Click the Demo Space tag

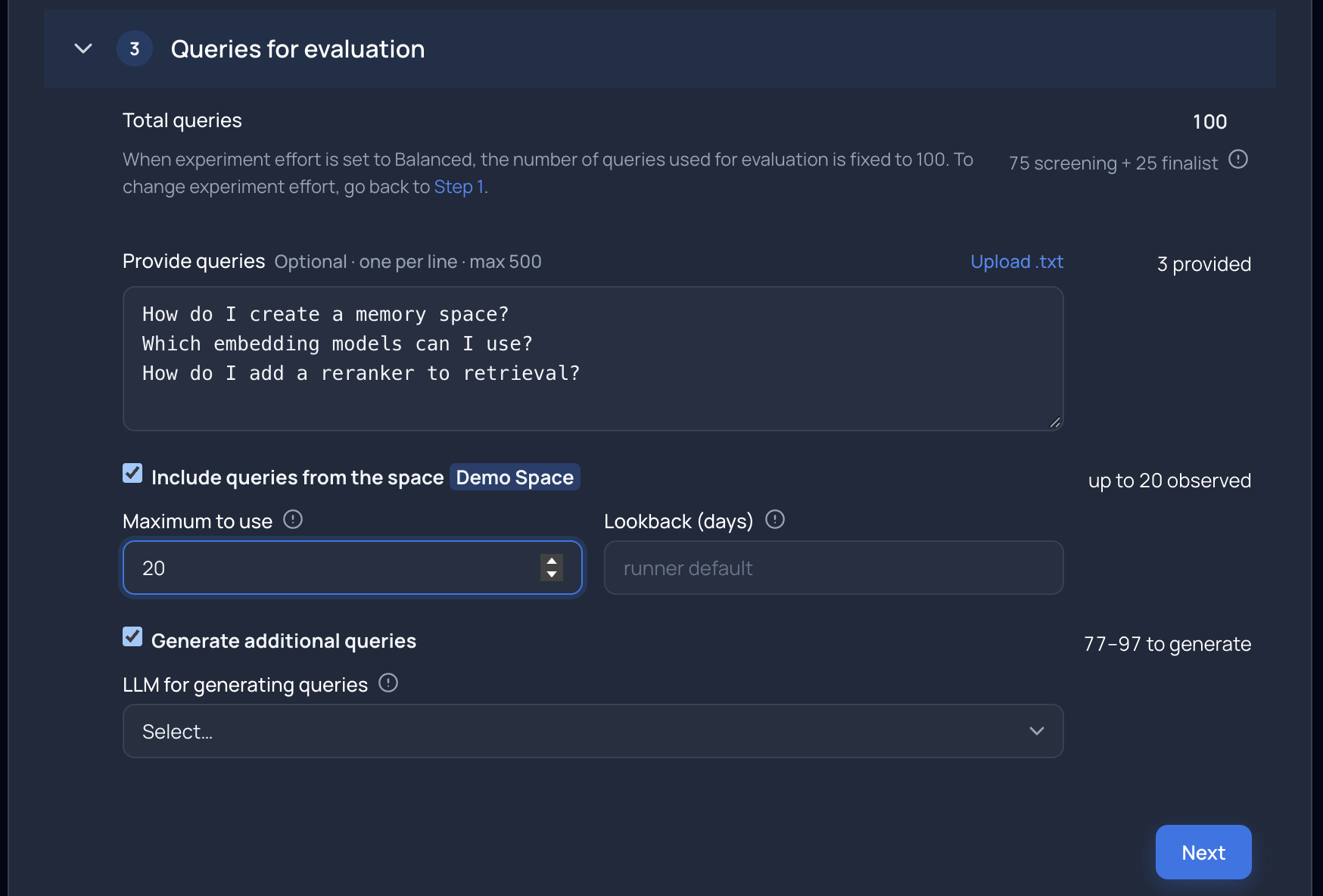pos(515,478)
